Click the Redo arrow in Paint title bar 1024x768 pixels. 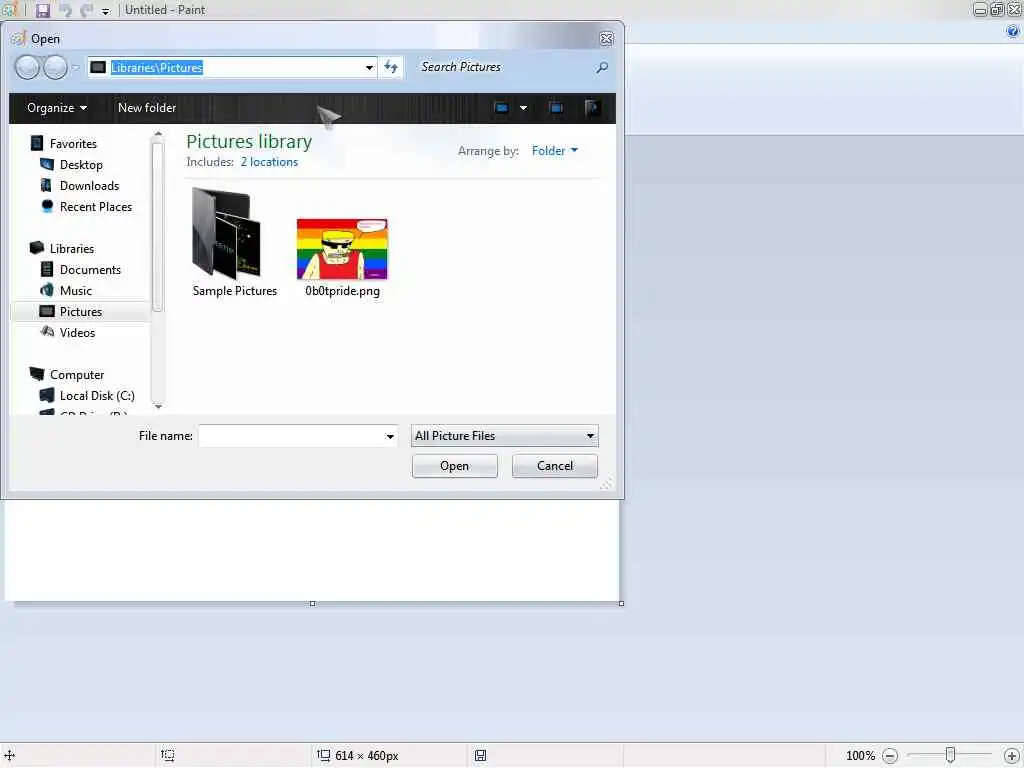point(86,10)
